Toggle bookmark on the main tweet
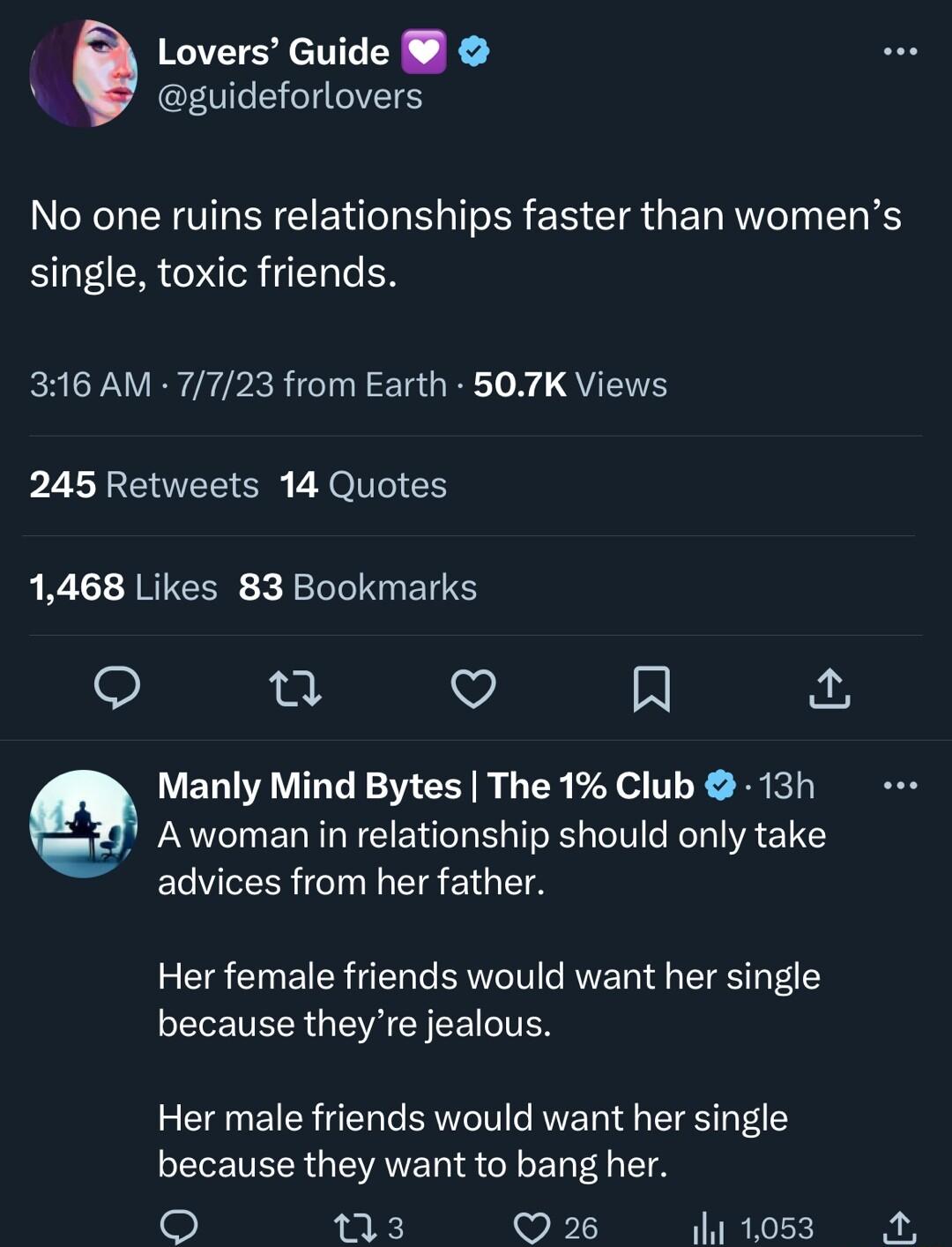The width and height of the screenshot is (952, 1247). pos(651,691)
